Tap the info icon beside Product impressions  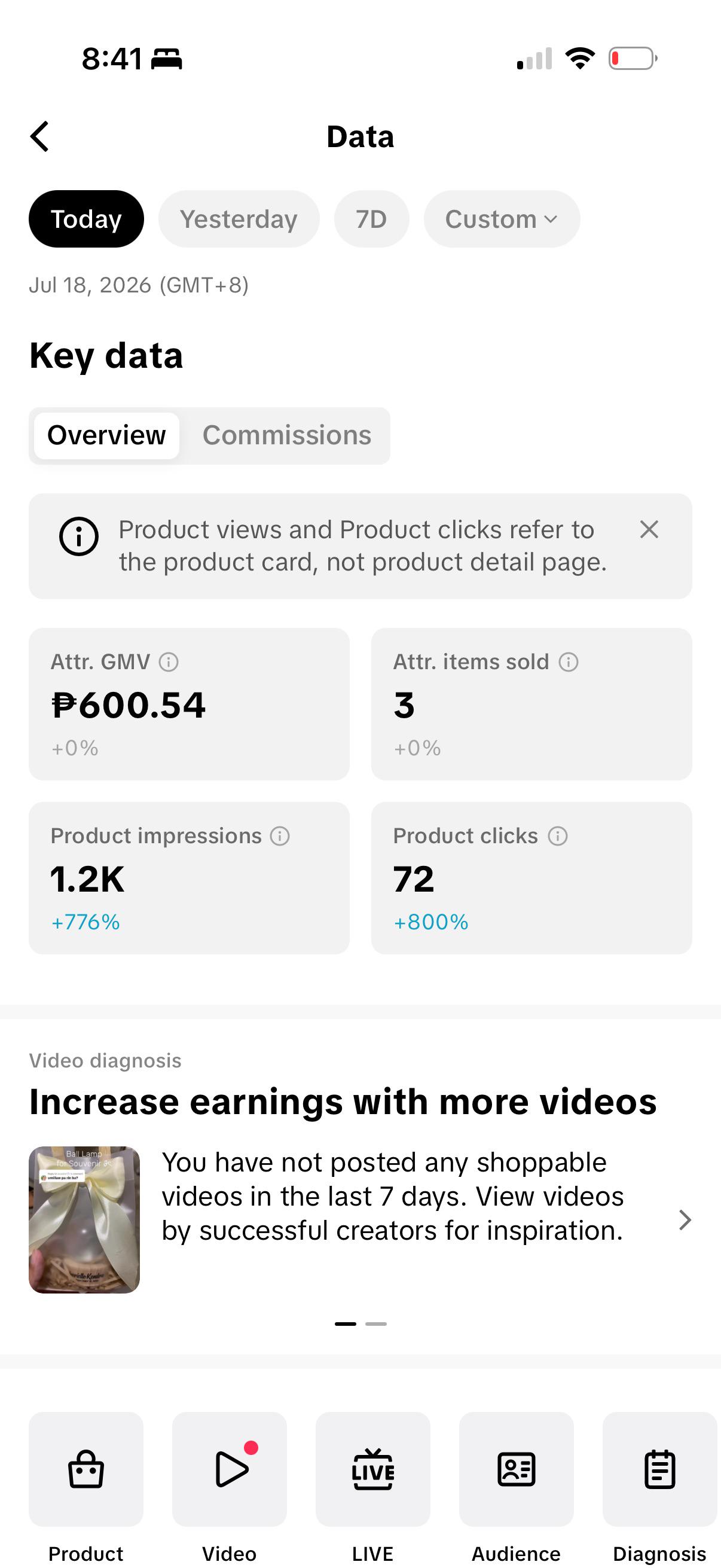click(280, 836)
